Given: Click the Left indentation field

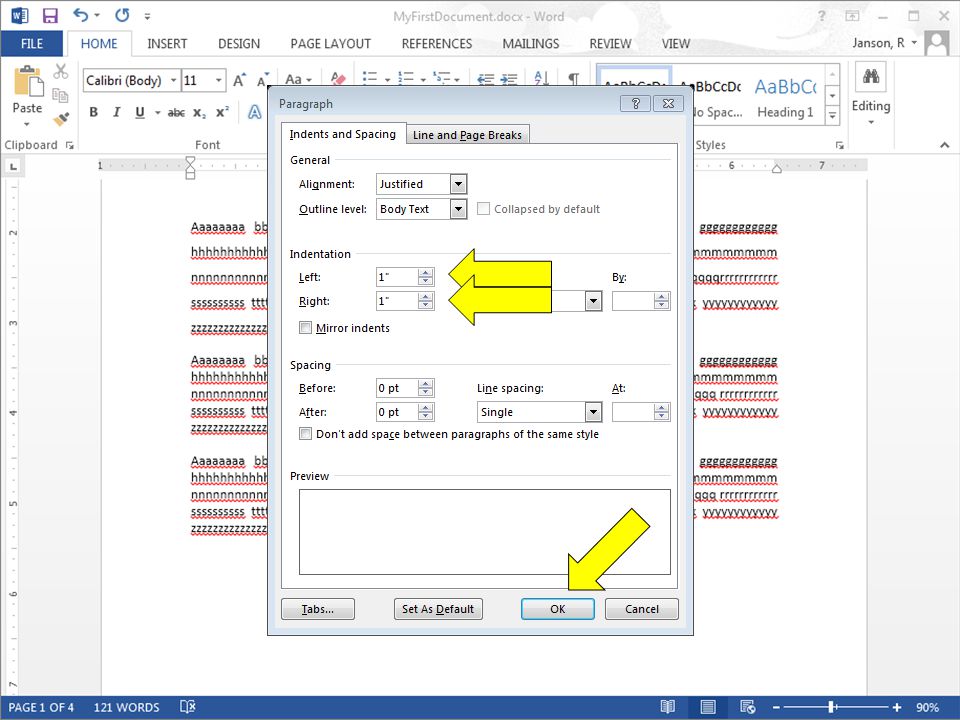Looking at the screenshot, I should click(397, 277).
